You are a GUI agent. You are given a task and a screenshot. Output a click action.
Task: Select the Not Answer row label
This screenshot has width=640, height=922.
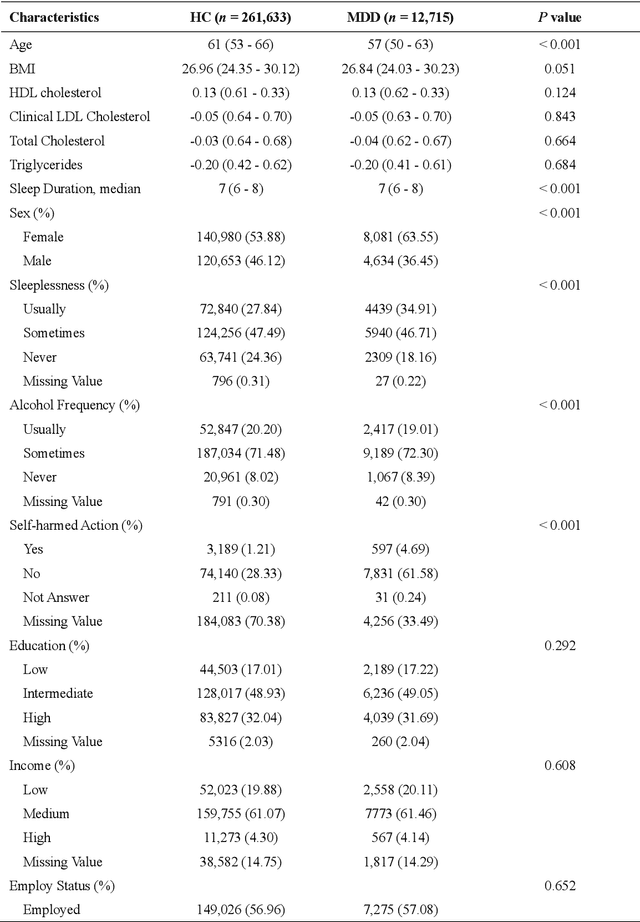[x=56, y=597]
